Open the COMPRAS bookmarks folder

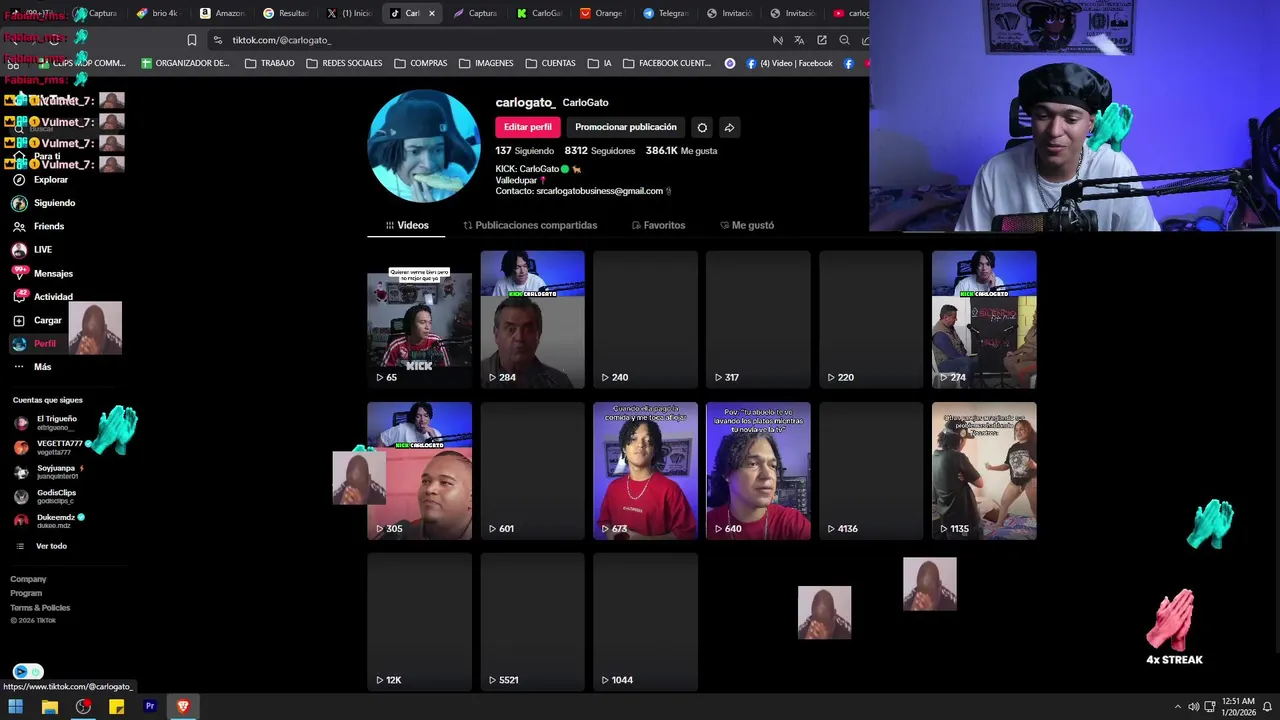(420, 63)
